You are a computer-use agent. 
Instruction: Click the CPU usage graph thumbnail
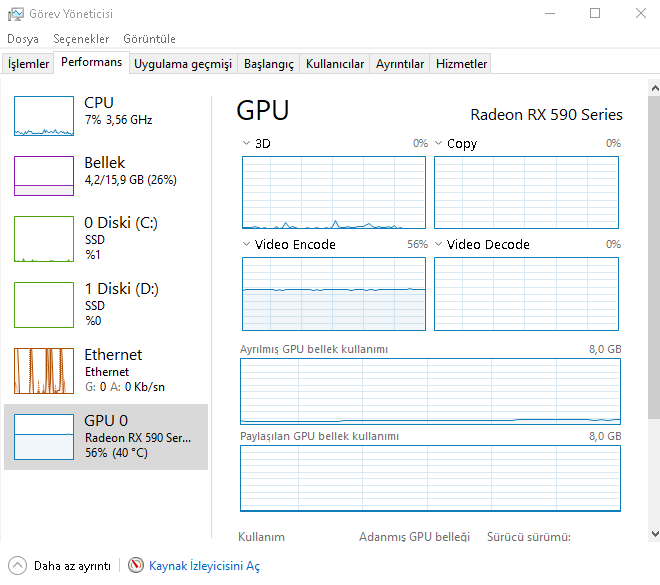click(x=44, y=116)
